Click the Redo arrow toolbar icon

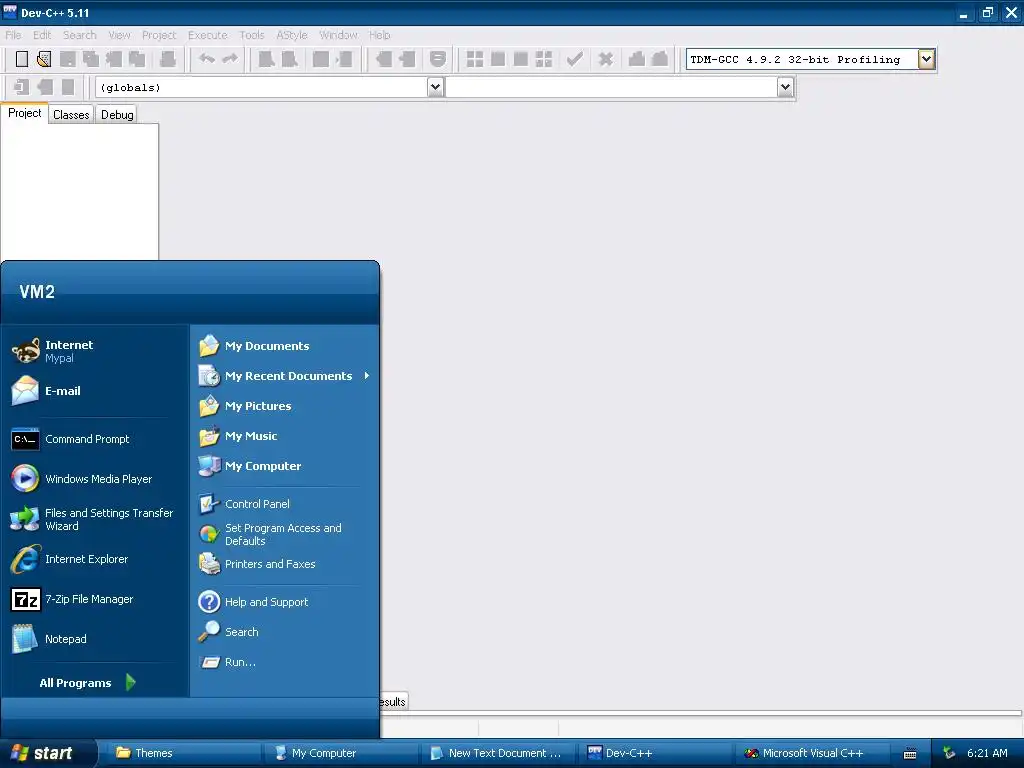pos(230,59)
